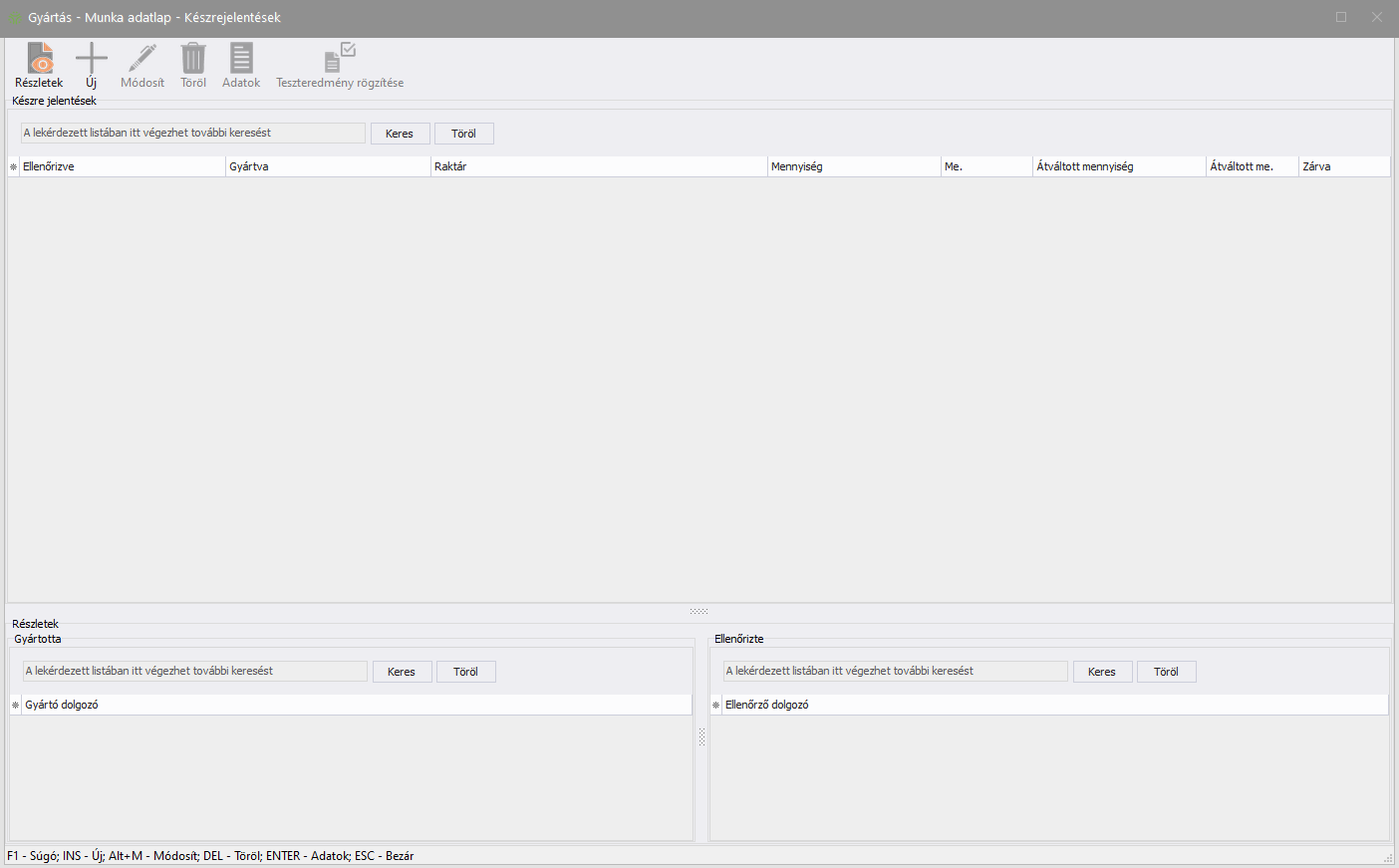Screen dimensions: 1399x868
Task: Click asterisk selector in Gyártotta grid header
Action: click(x=16, y=706)
